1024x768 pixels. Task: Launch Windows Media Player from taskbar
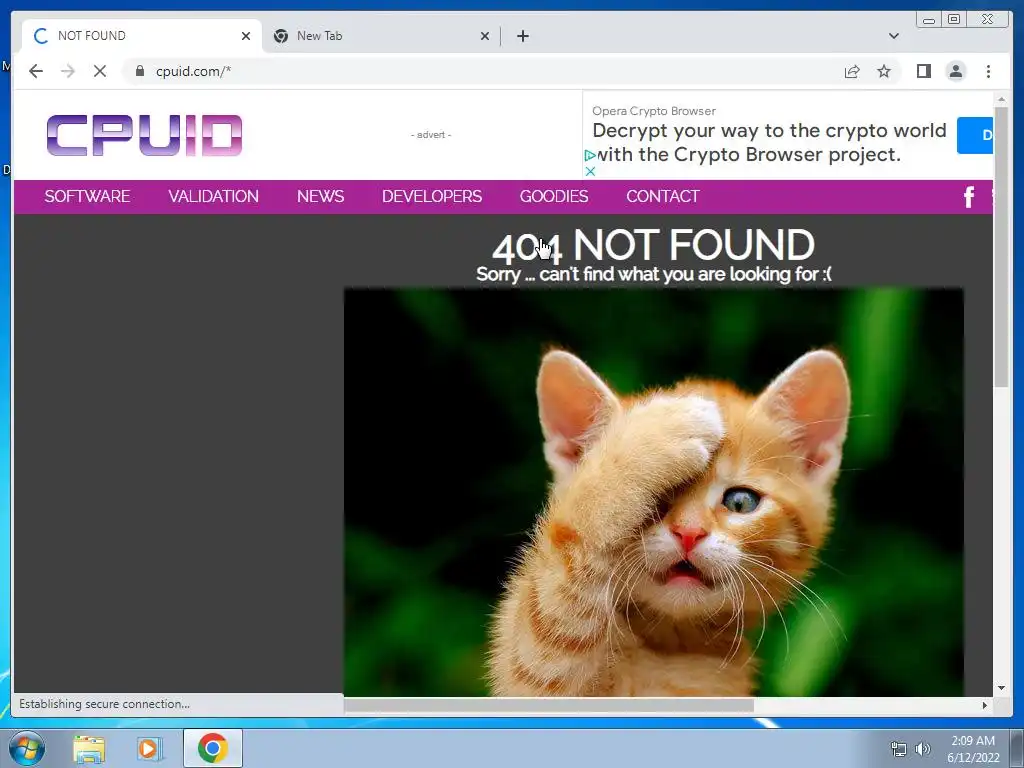click(148, 748)
